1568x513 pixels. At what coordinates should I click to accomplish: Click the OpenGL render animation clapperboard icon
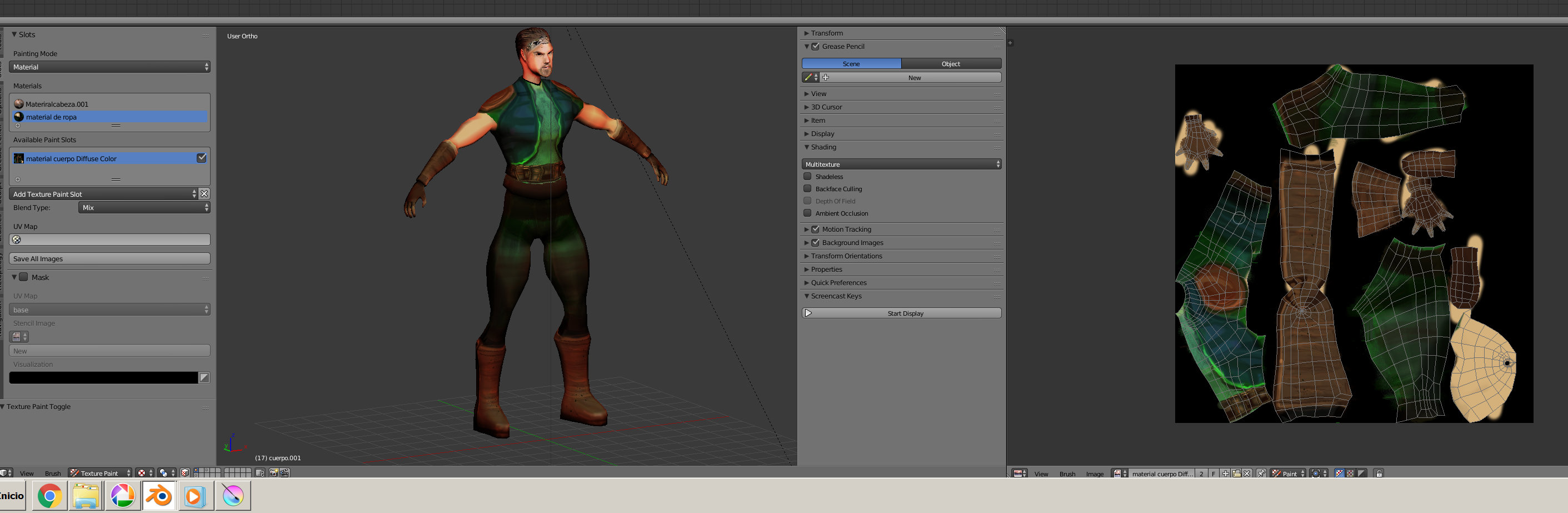pos(284,473)
